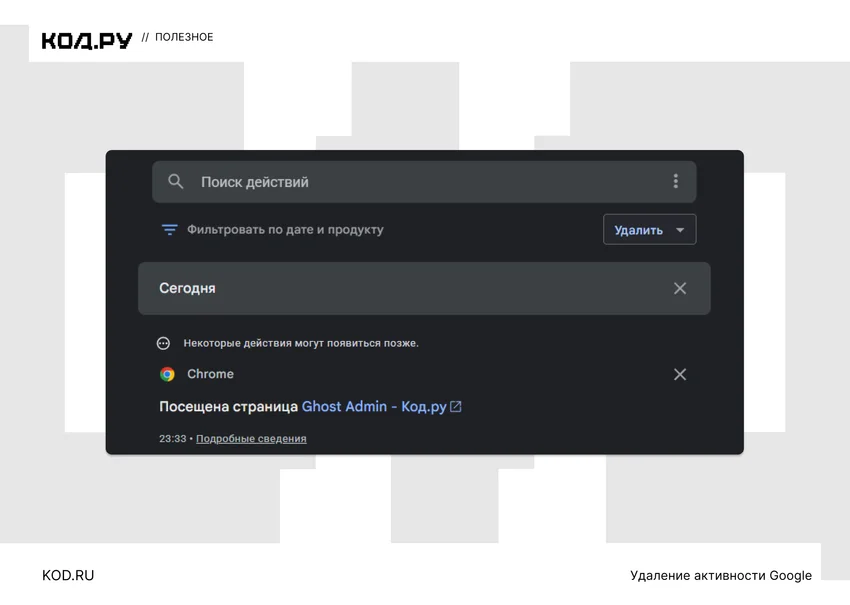
Task: Click the КОД.РУ logo
Action: (87, 41)
